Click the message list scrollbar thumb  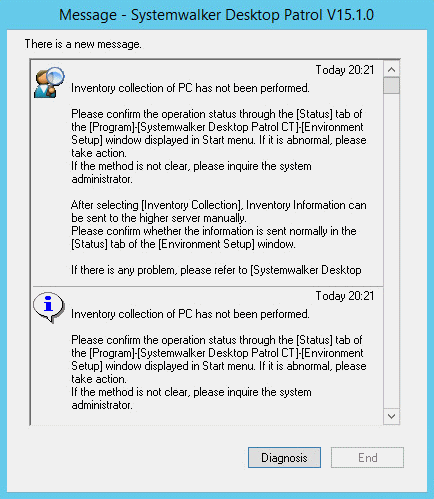click(391, 85)
